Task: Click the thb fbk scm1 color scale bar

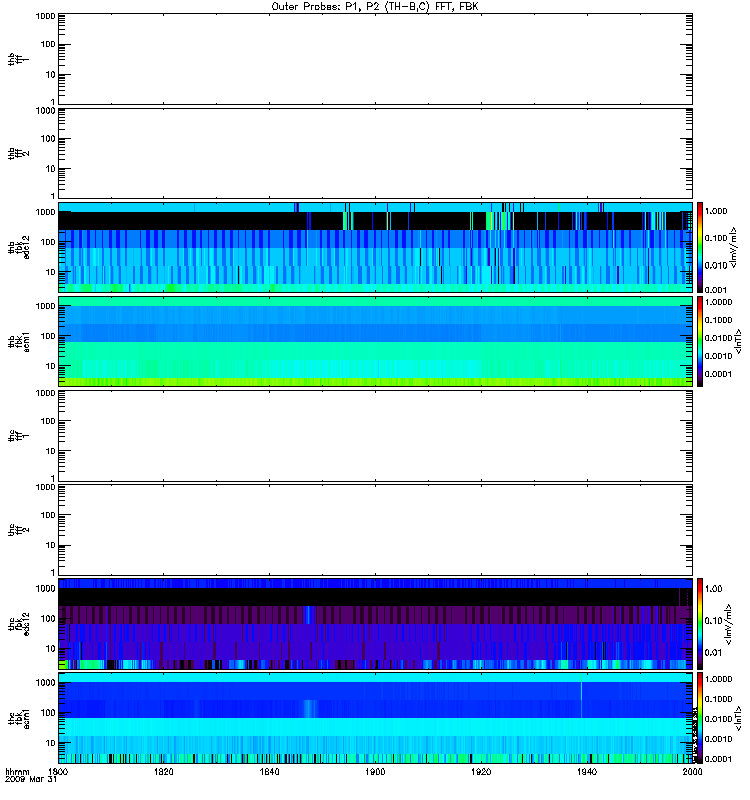Action: [700, 341]
